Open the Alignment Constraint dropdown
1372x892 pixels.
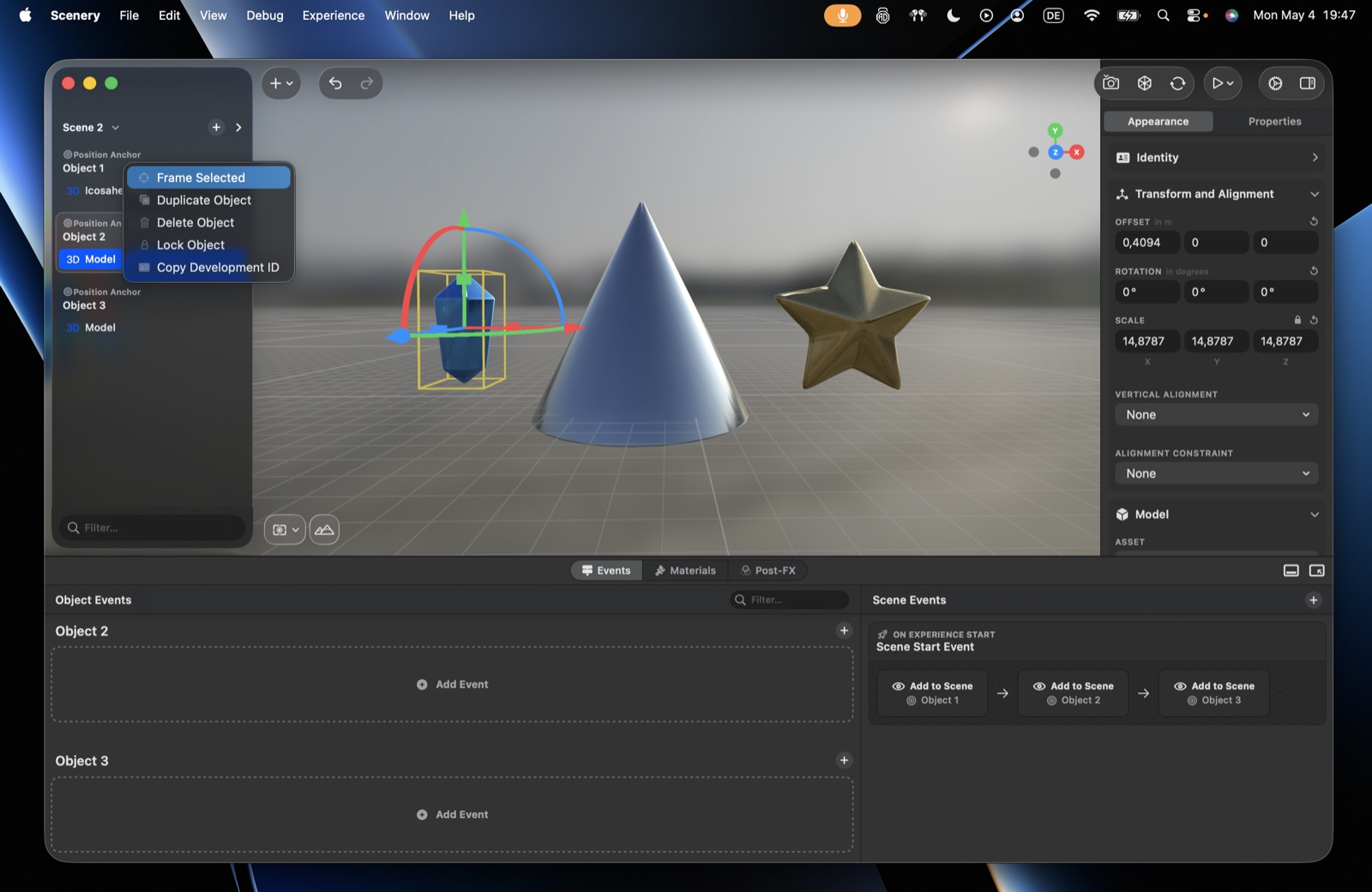tap(1217, 473)
